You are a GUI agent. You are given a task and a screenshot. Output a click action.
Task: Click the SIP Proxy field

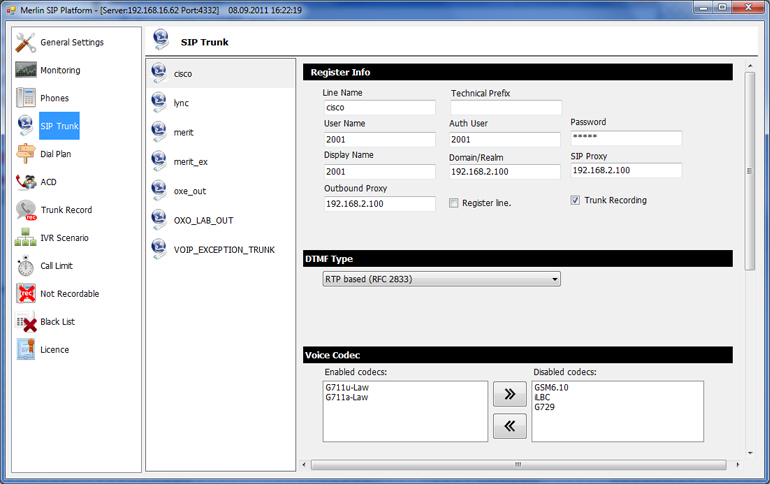point(626,170)
